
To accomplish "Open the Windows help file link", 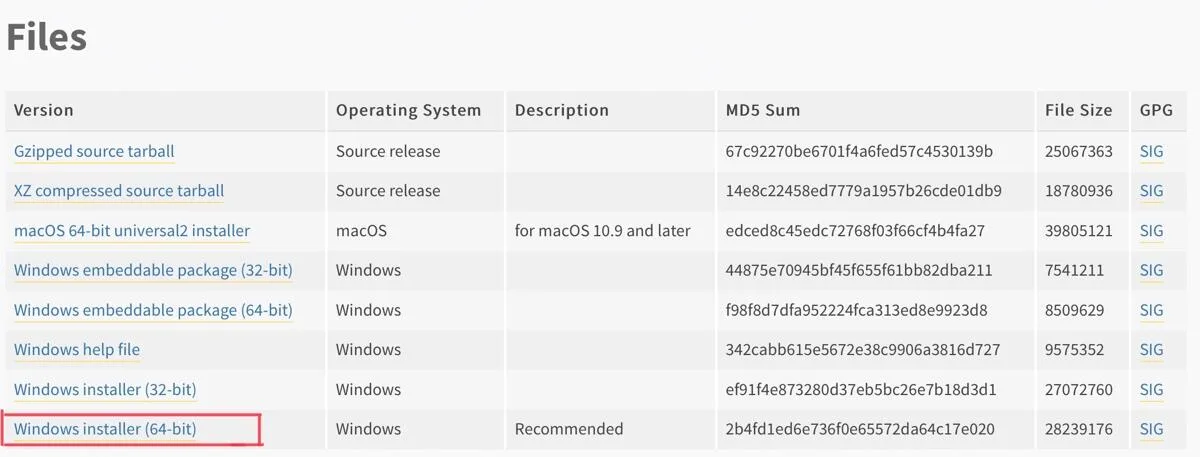I will point(77,350).
